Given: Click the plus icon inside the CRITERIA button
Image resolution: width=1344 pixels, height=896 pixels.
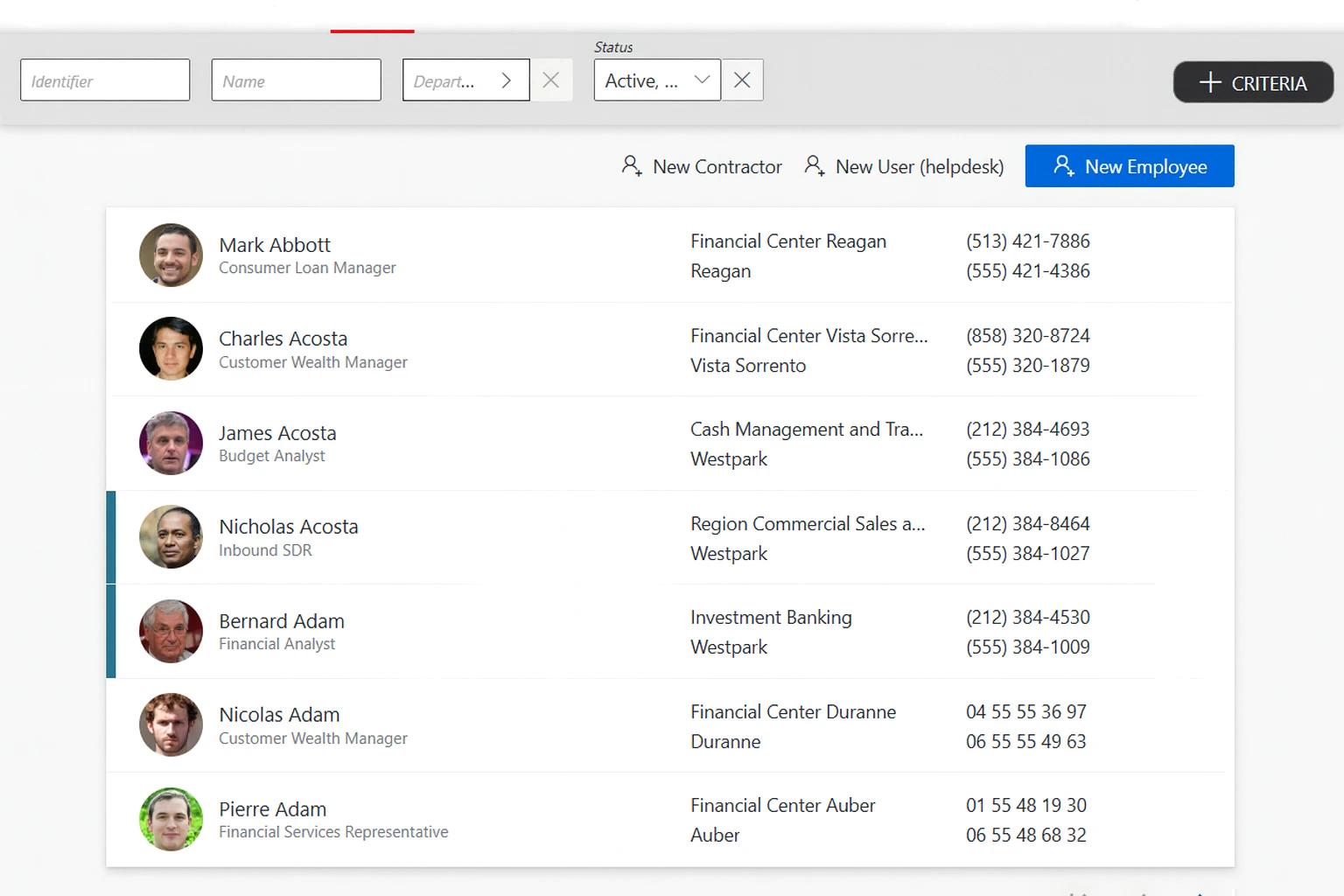Looking at the screenshot, I should [1210, 82].
